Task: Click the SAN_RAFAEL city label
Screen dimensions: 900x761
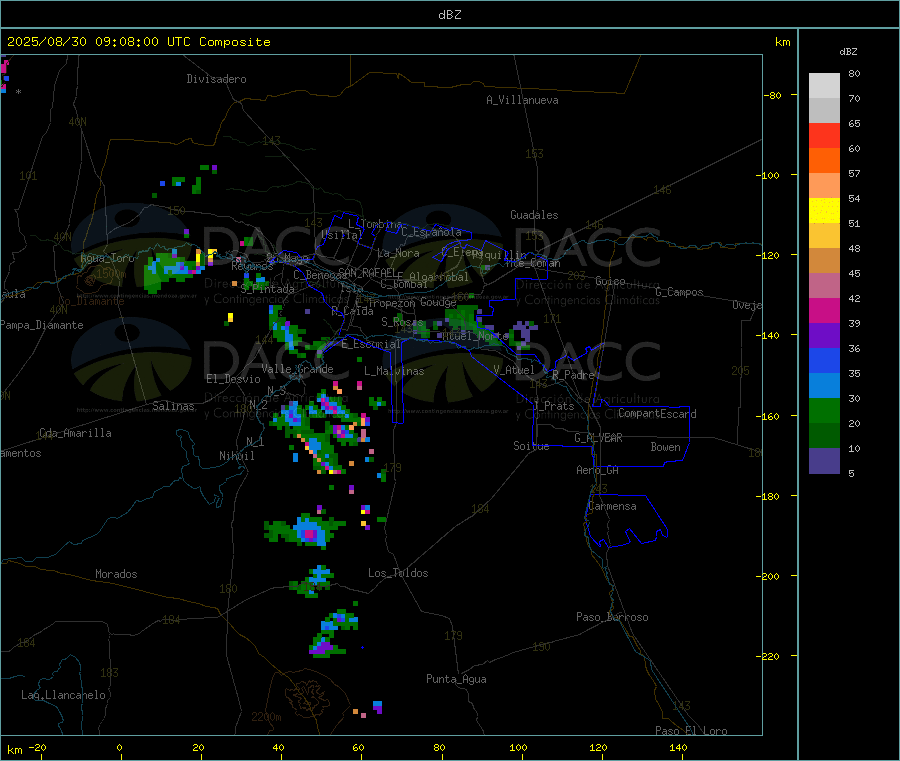Action: click(x=367, y=272)
